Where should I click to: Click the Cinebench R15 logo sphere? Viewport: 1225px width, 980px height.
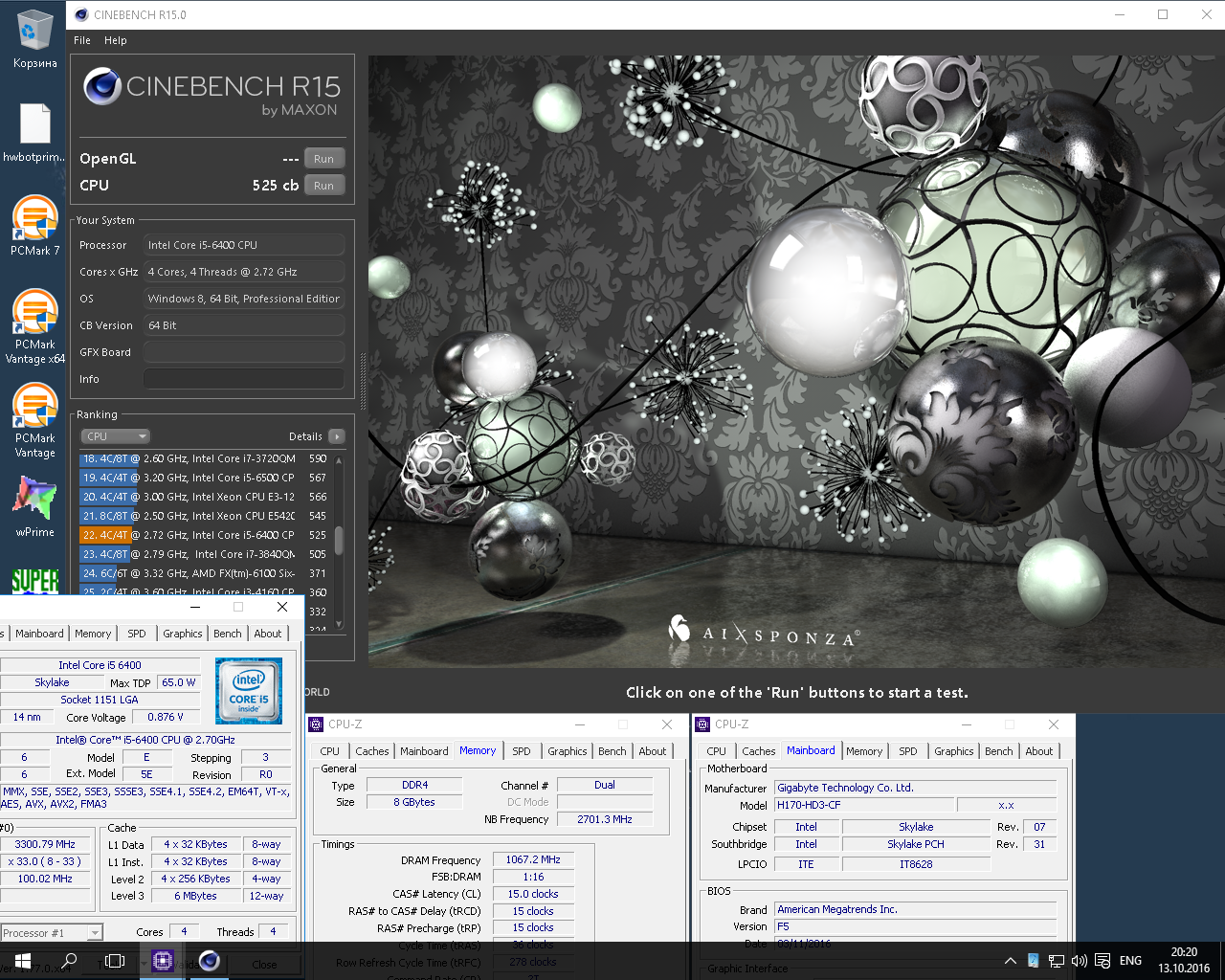coord(101,86)
